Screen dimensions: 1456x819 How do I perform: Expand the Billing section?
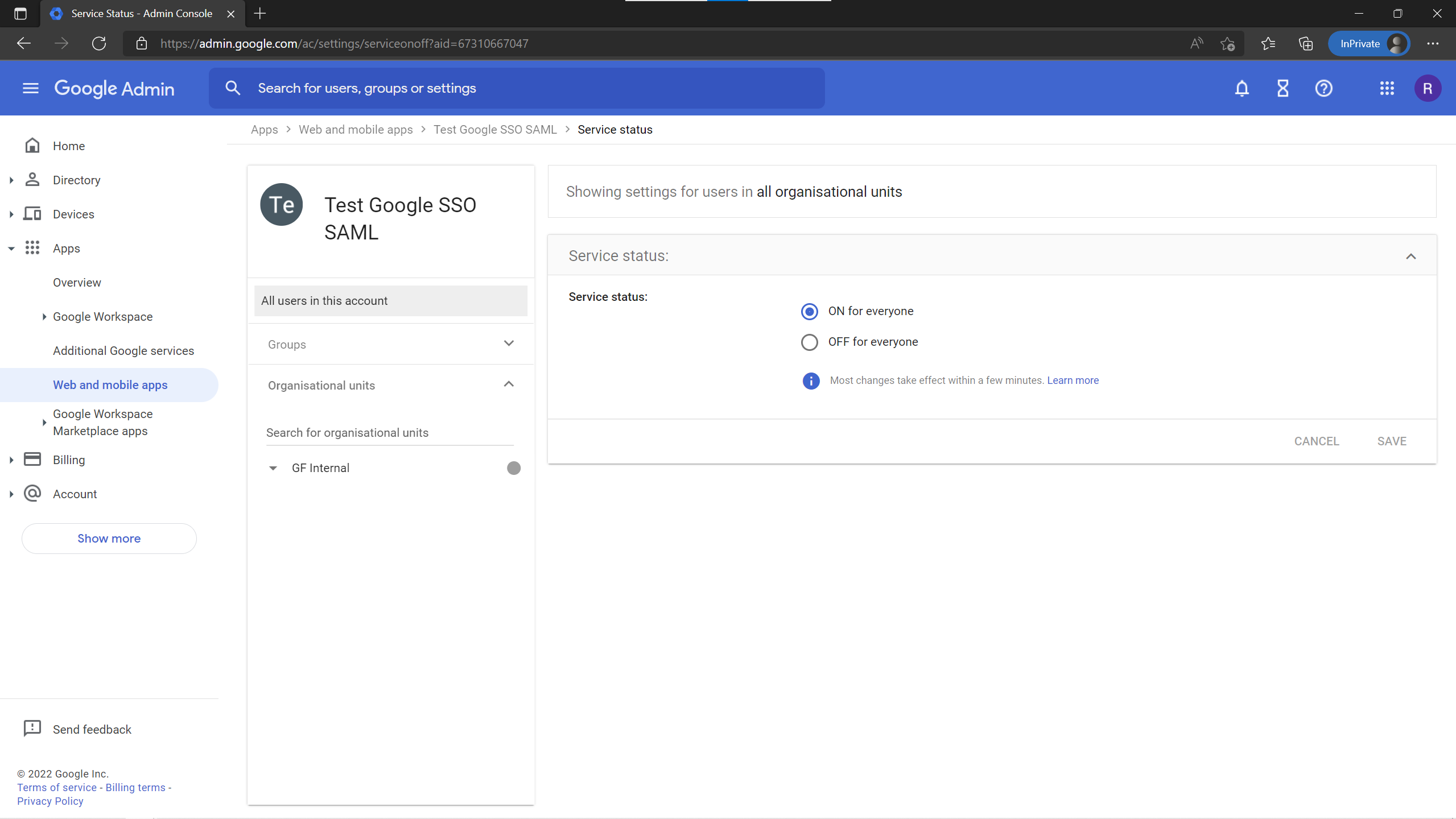click(x=11, y=460)
